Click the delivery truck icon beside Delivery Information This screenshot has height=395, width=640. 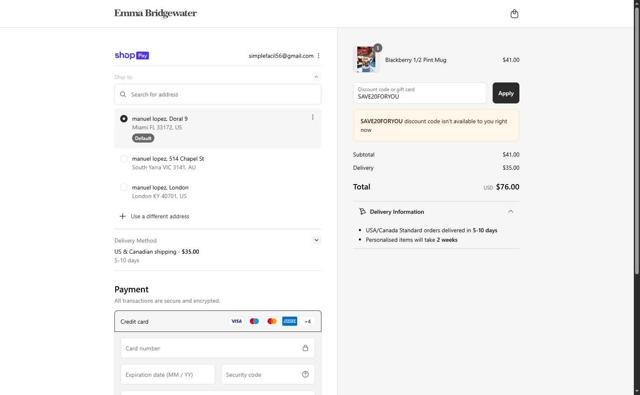click(x=362, y=212)
